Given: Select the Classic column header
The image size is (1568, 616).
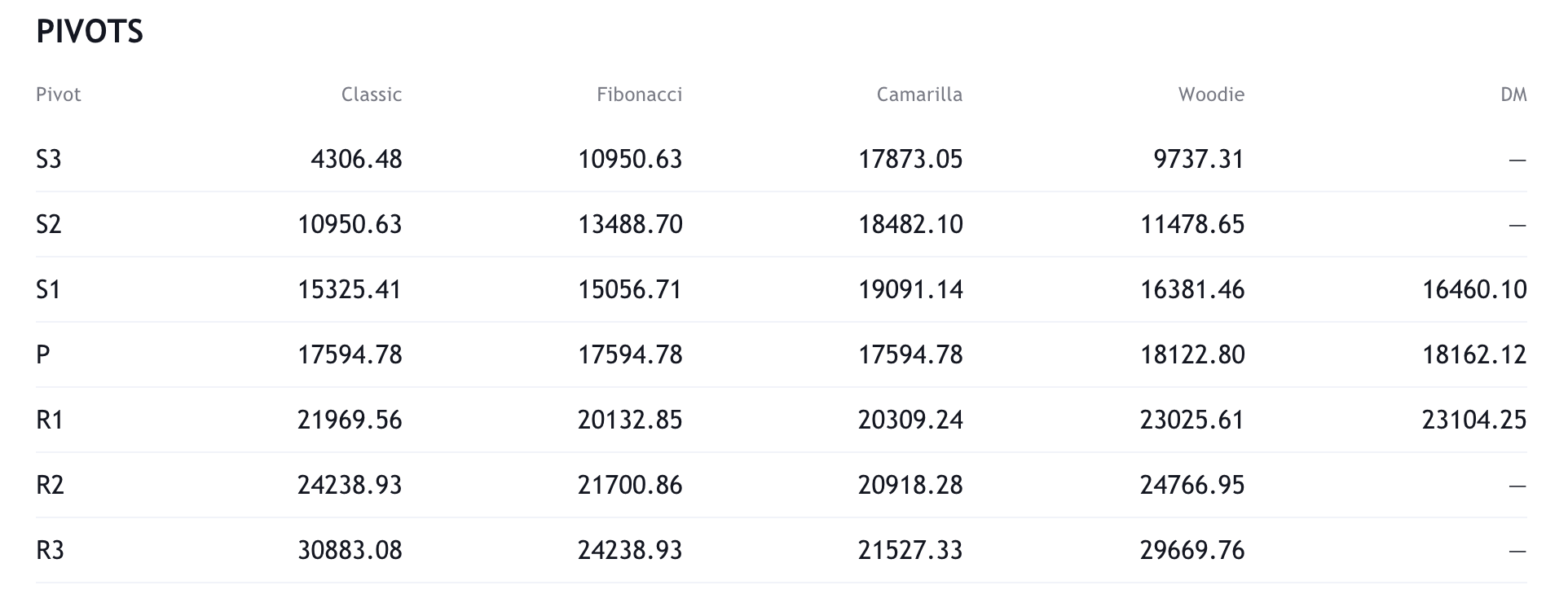Looking at the screenshot, I should [371, 95].
